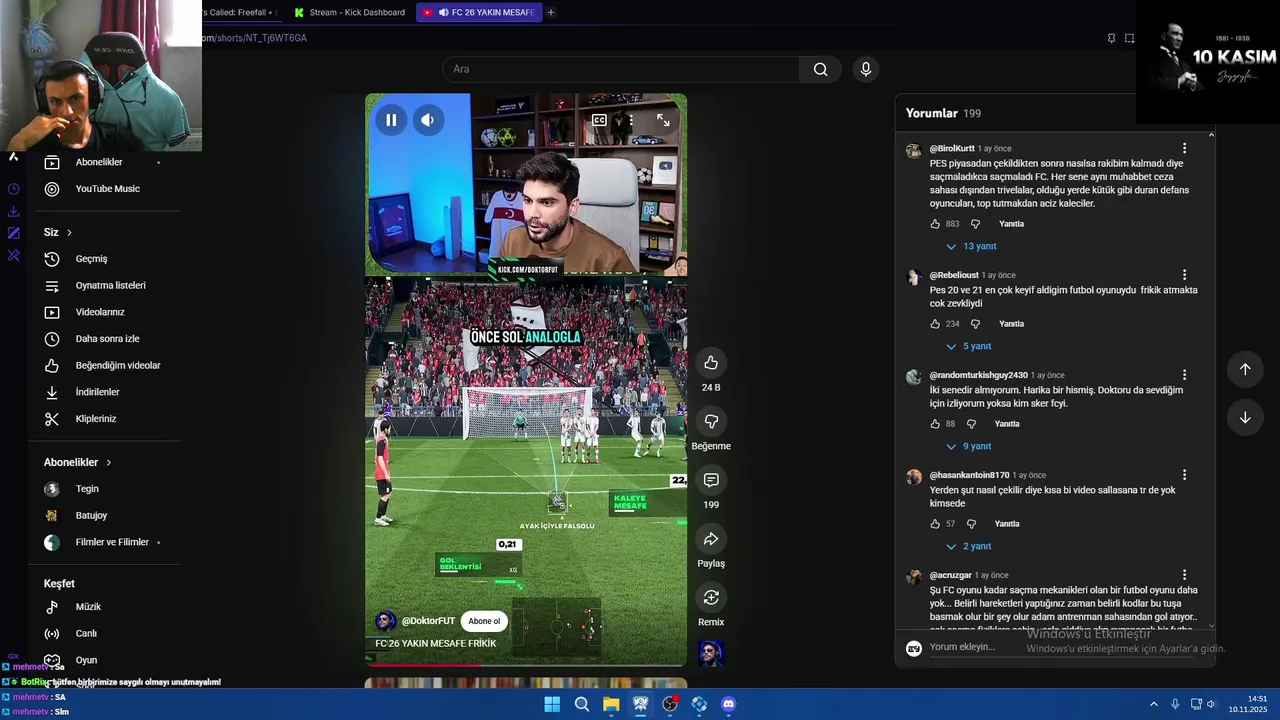Screen dimensions: 1280x720
Task: Open @DoktorFUT channel link
Action: pyautogui.click(x=428, y=621)
